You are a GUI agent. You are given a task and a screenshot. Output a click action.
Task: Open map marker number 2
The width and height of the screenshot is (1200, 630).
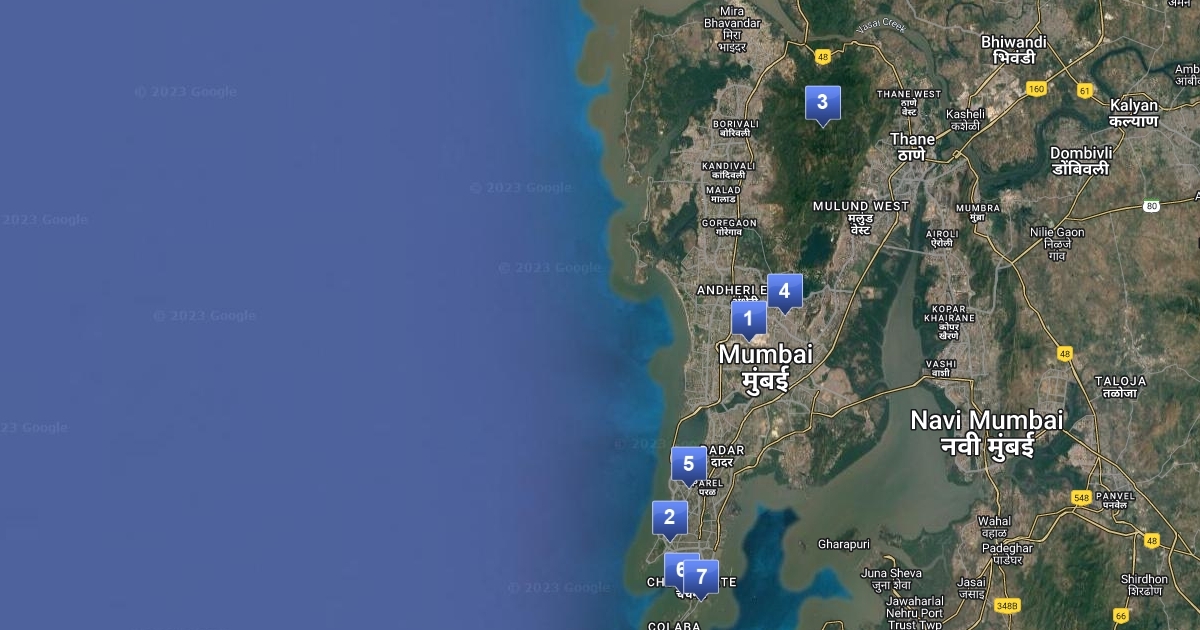coord(669,519)
